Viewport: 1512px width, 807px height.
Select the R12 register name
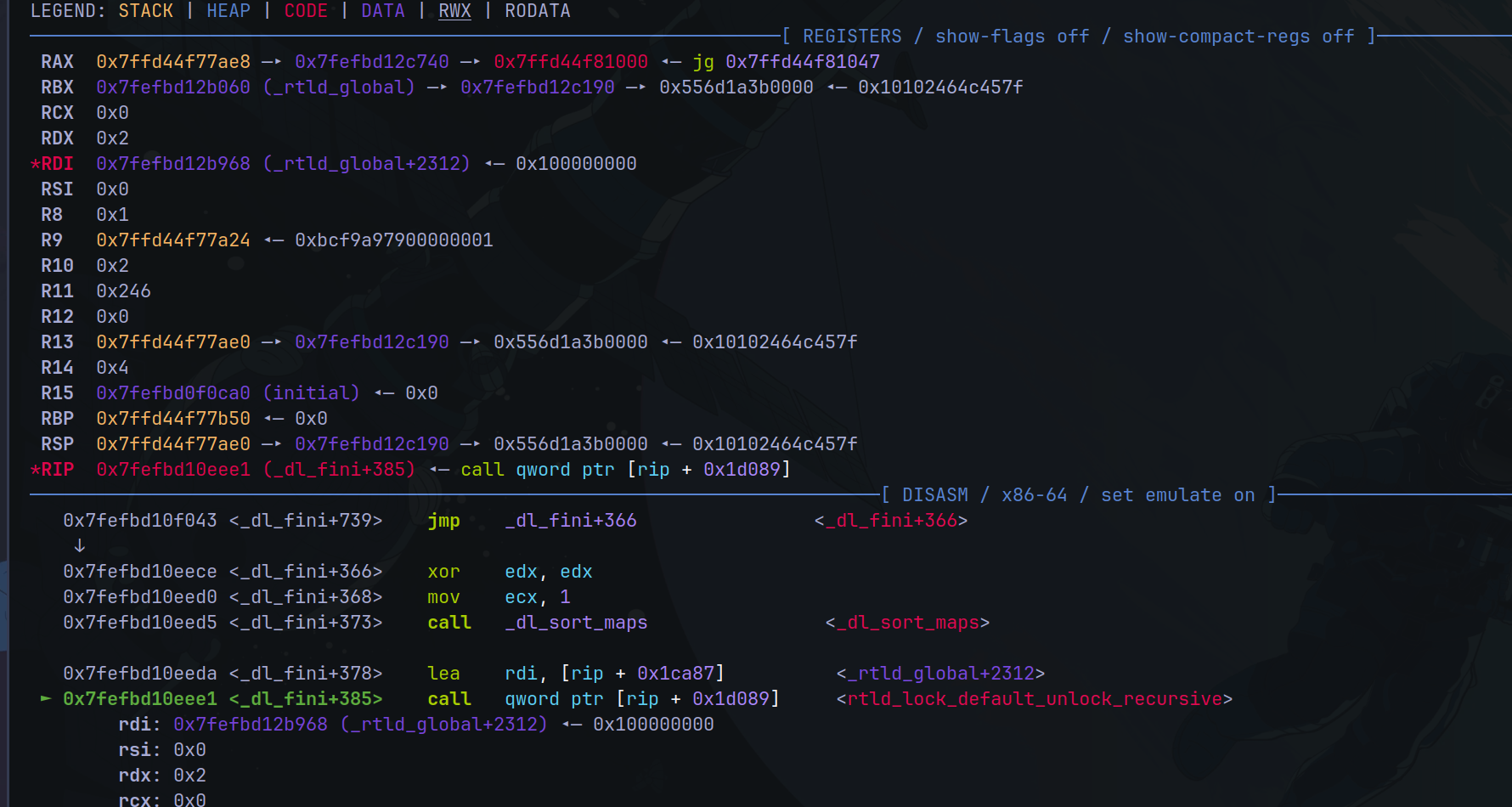57,317
